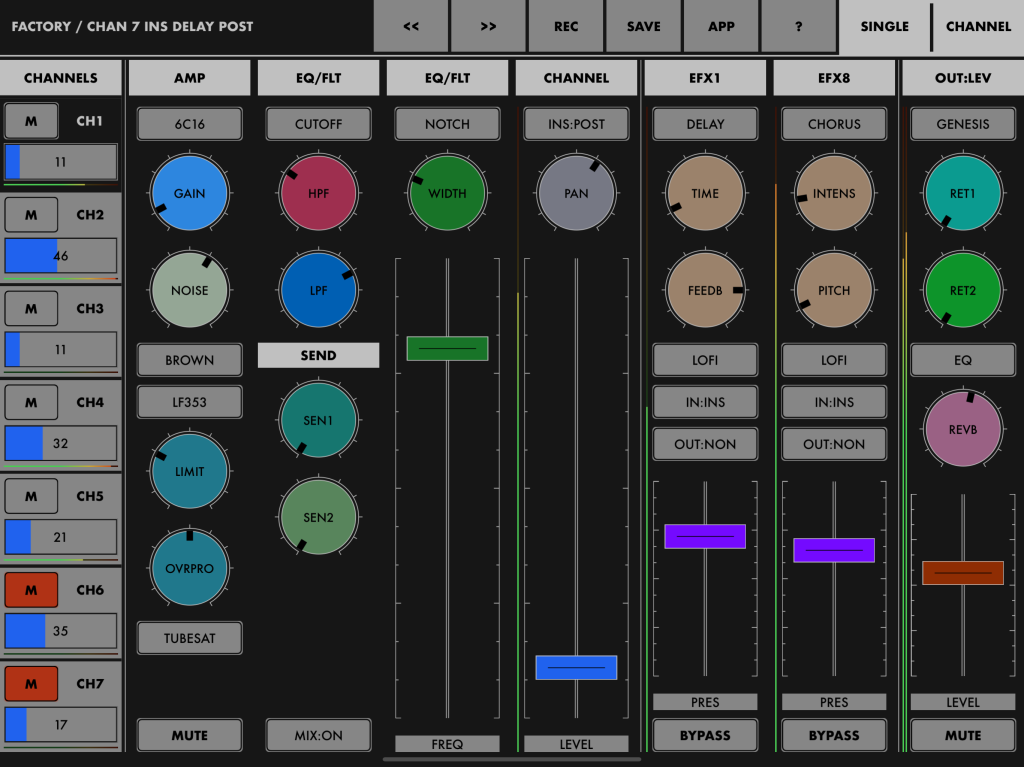Mute channel CH1 with M button
This screenshot has height=767, width=1024.
[31, 122]
